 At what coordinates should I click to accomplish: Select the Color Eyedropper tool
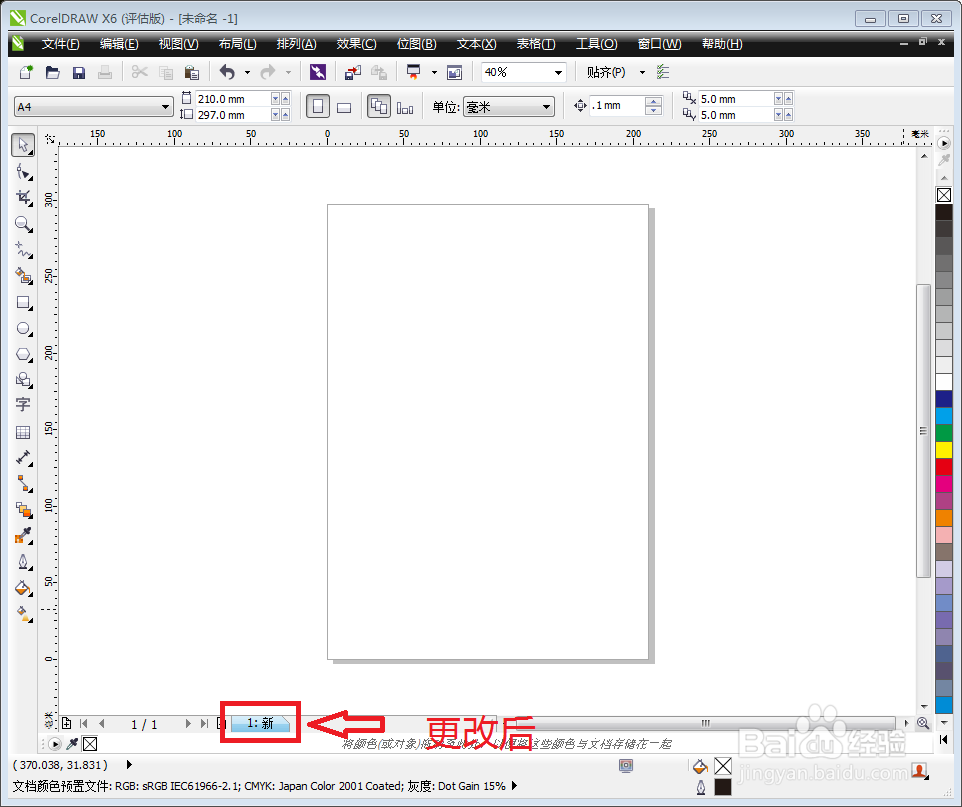click(x=23, y=536)
